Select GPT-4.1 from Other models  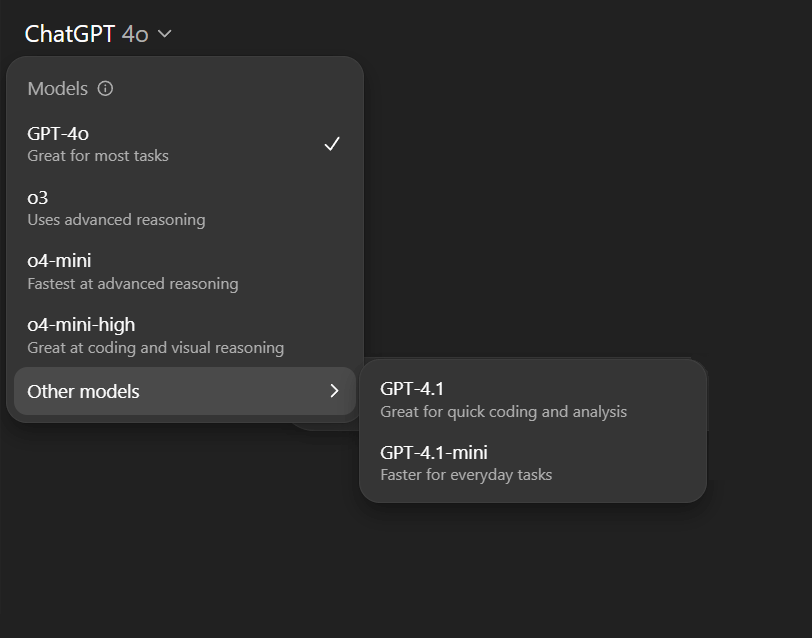(533, 399)
